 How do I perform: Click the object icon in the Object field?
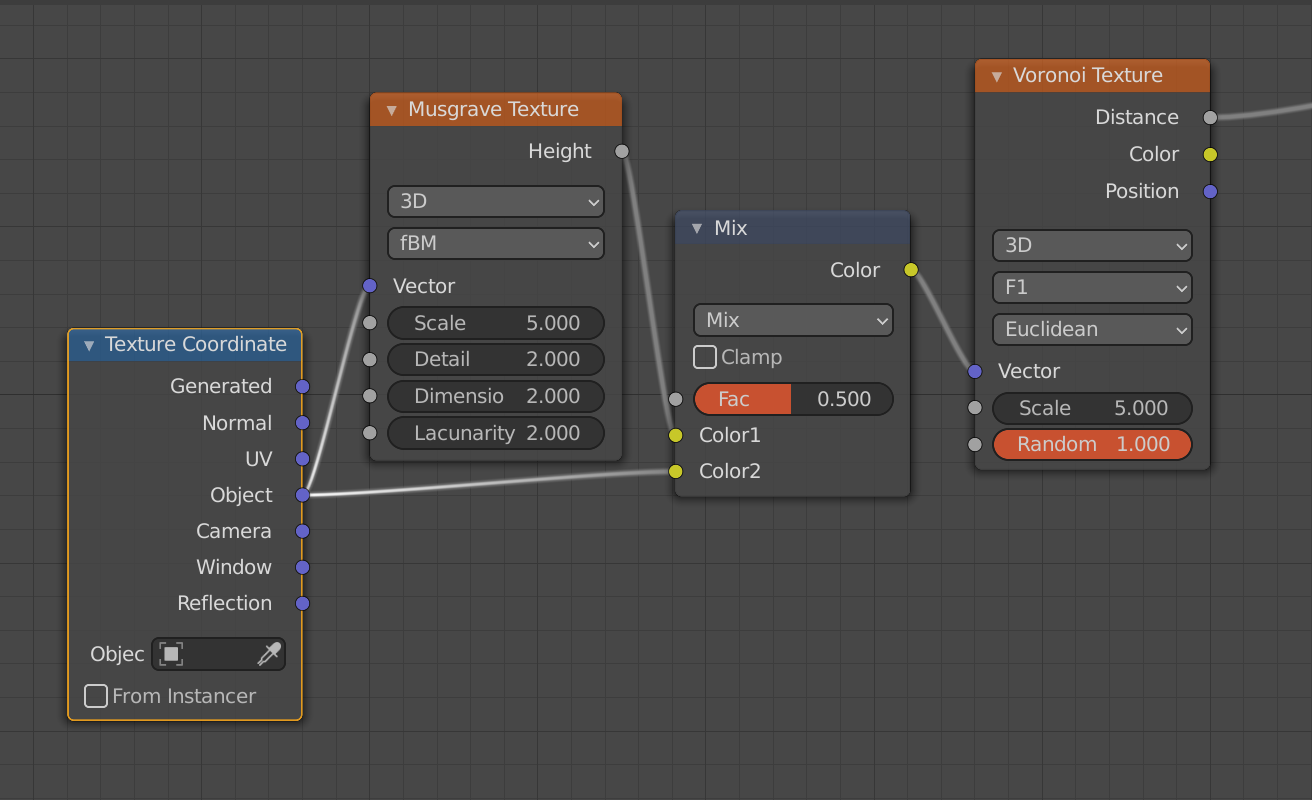[171, 654]
